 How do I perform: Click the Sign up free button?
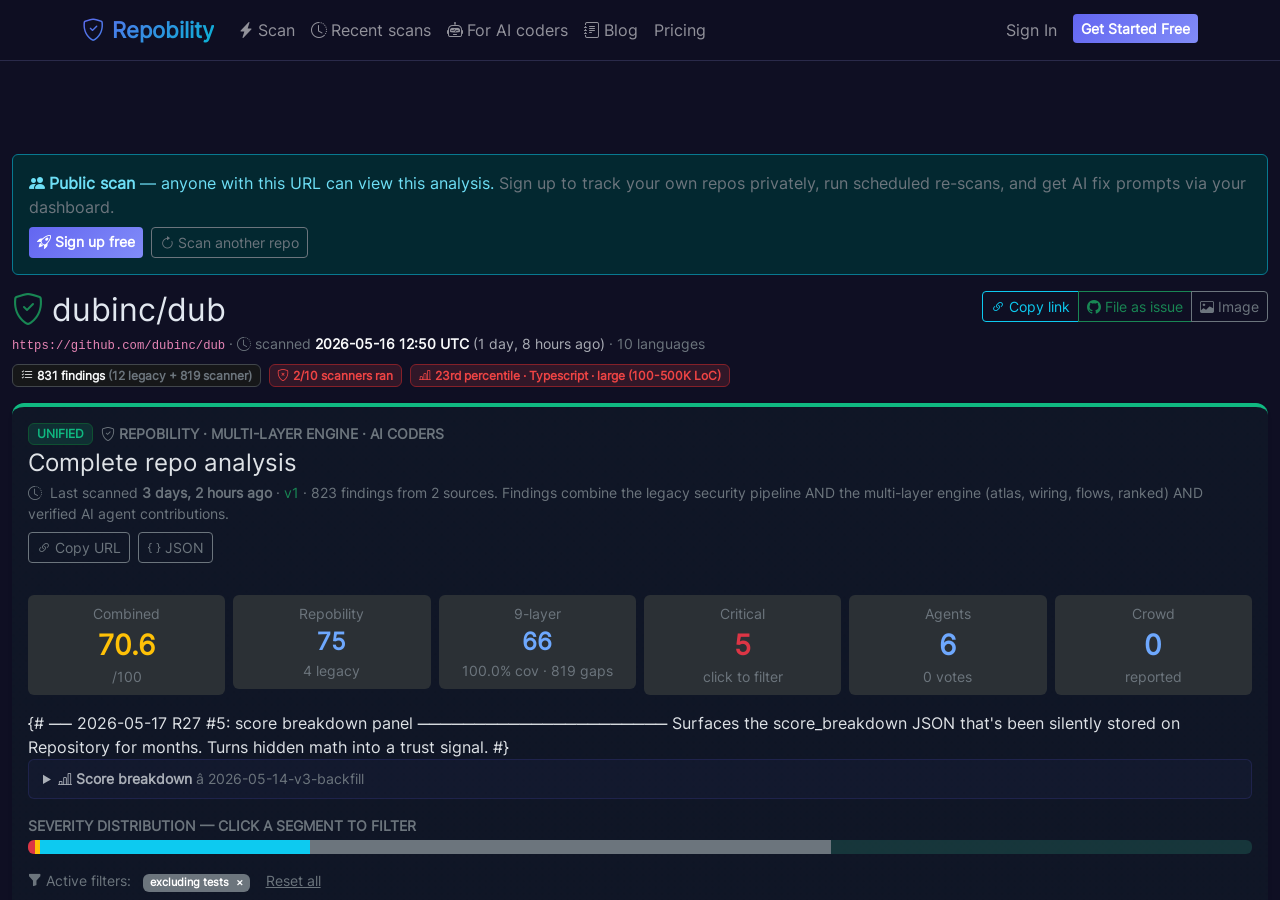[x=86, y=242]
